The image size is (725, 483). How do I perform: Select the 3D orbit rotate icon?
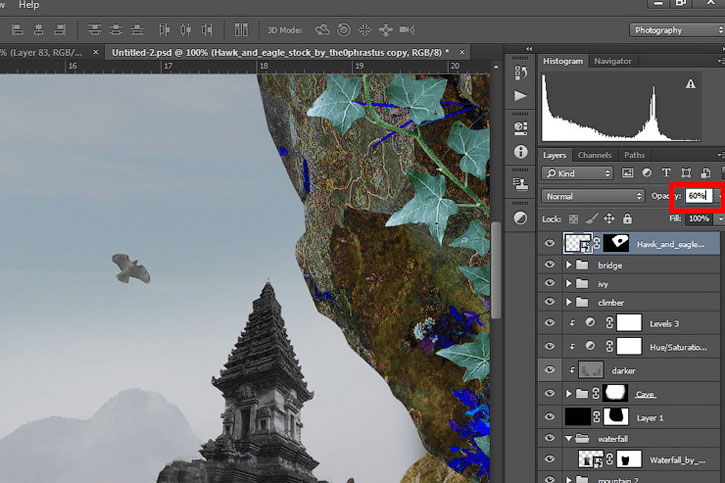coord(322,30)
